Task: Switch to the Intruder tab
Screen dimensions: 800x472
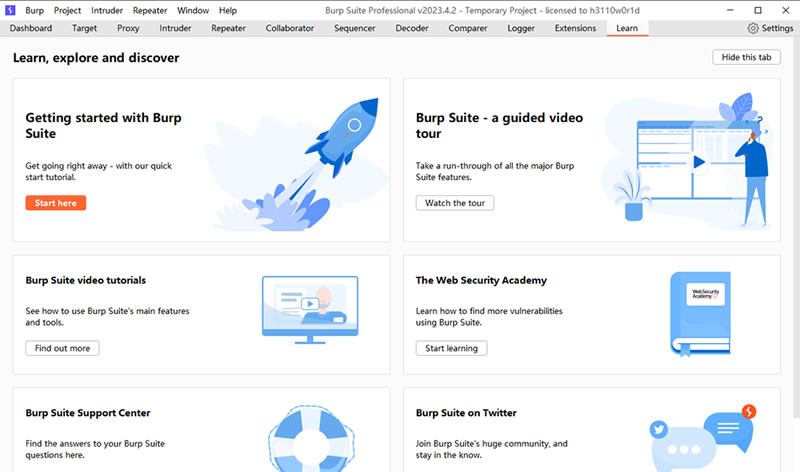Action: click(x=175, y=28)
